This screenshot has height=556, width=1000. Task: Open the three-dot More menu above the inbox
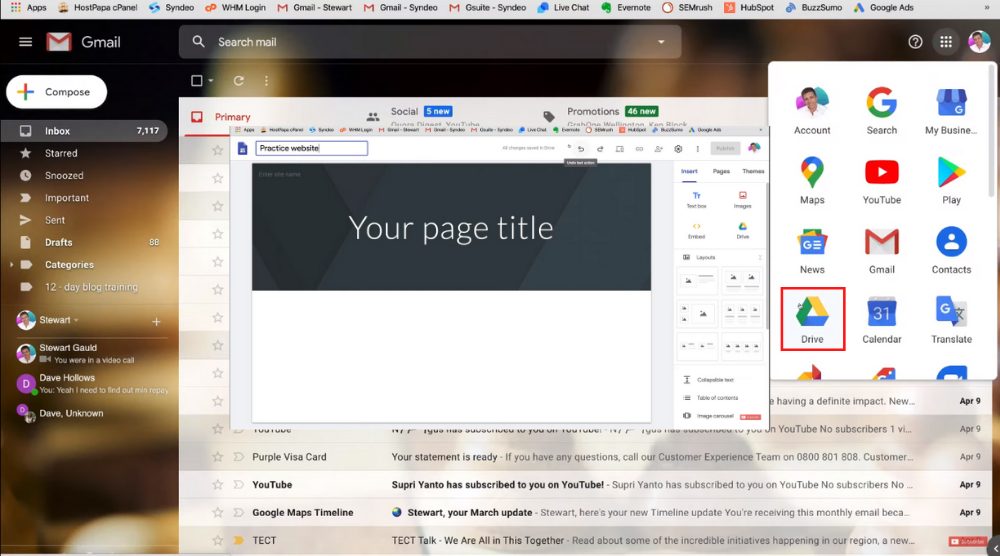click(x=266, y=81)
